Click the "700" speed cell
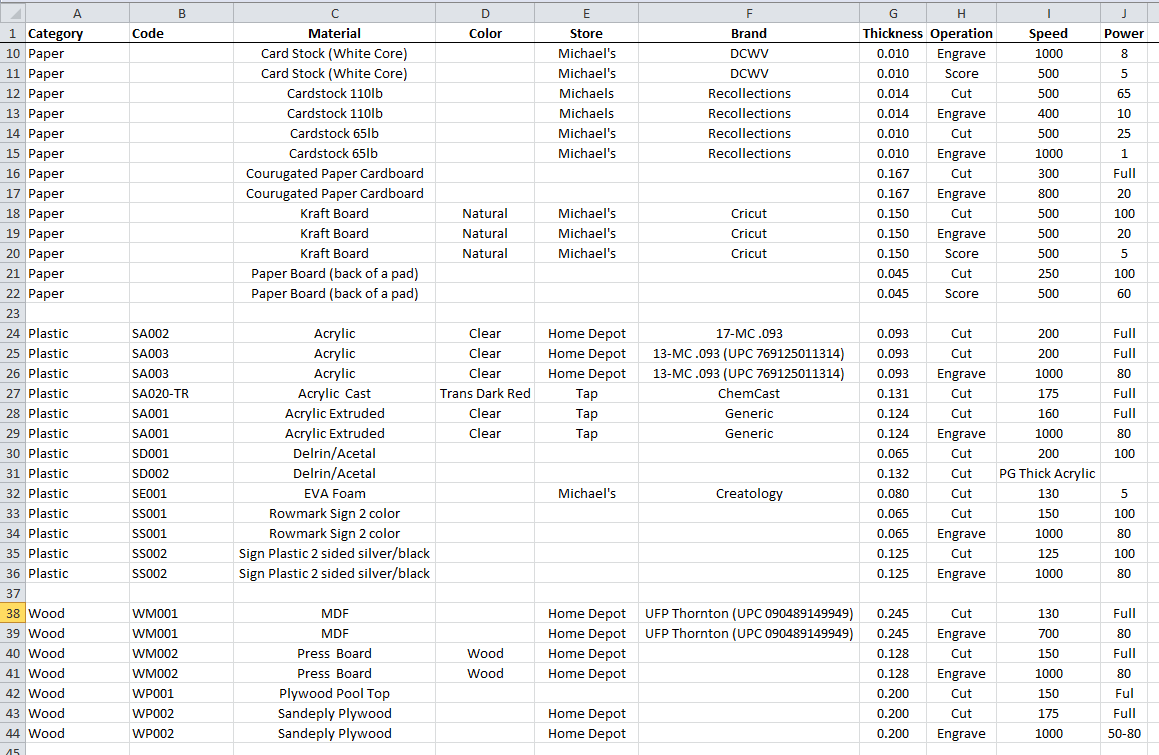Screen dimensions: 1159x755 point(1048,634)
